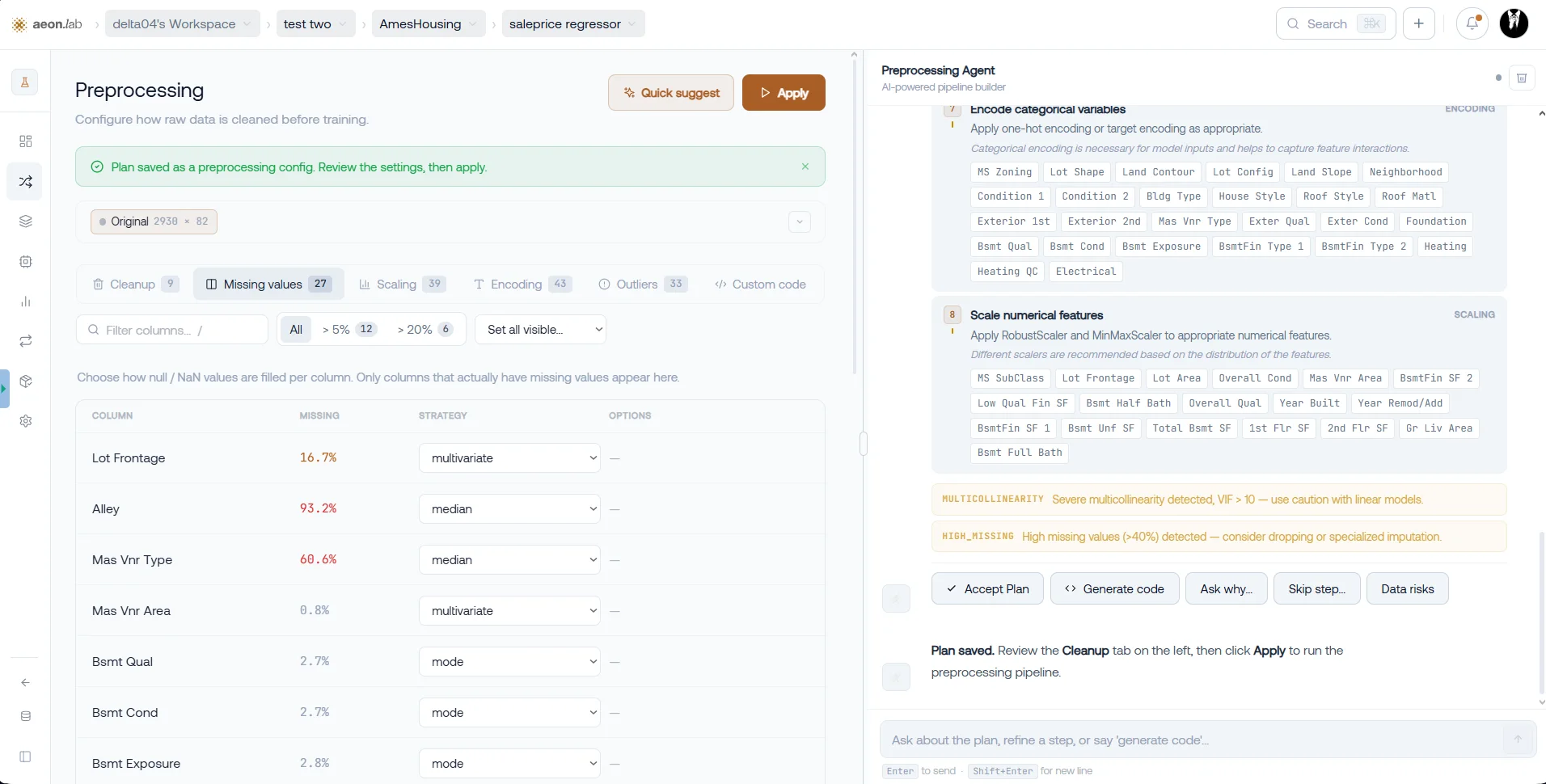Dismiss the plan saved banner

pyautogui.click(x=805, y=166)
